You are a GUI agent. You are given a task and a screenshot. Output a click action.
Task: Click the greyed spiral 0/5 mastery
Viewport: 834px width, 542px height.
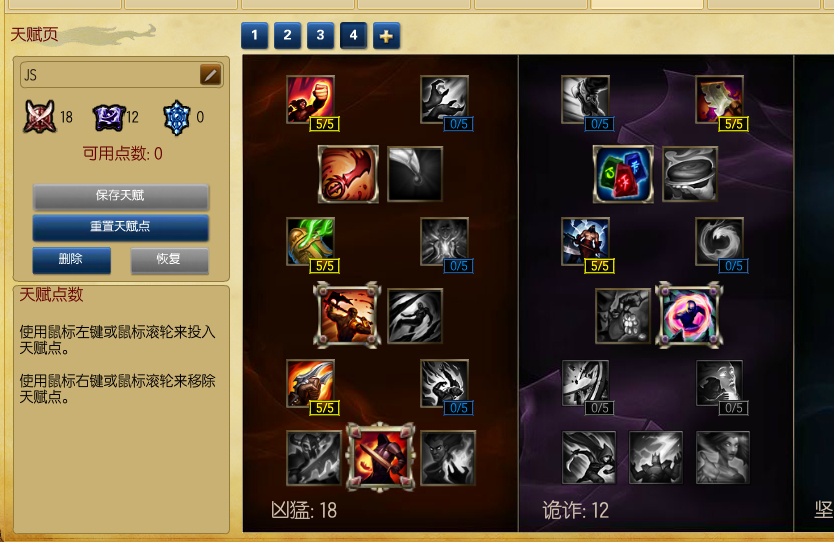pos(719,241)
